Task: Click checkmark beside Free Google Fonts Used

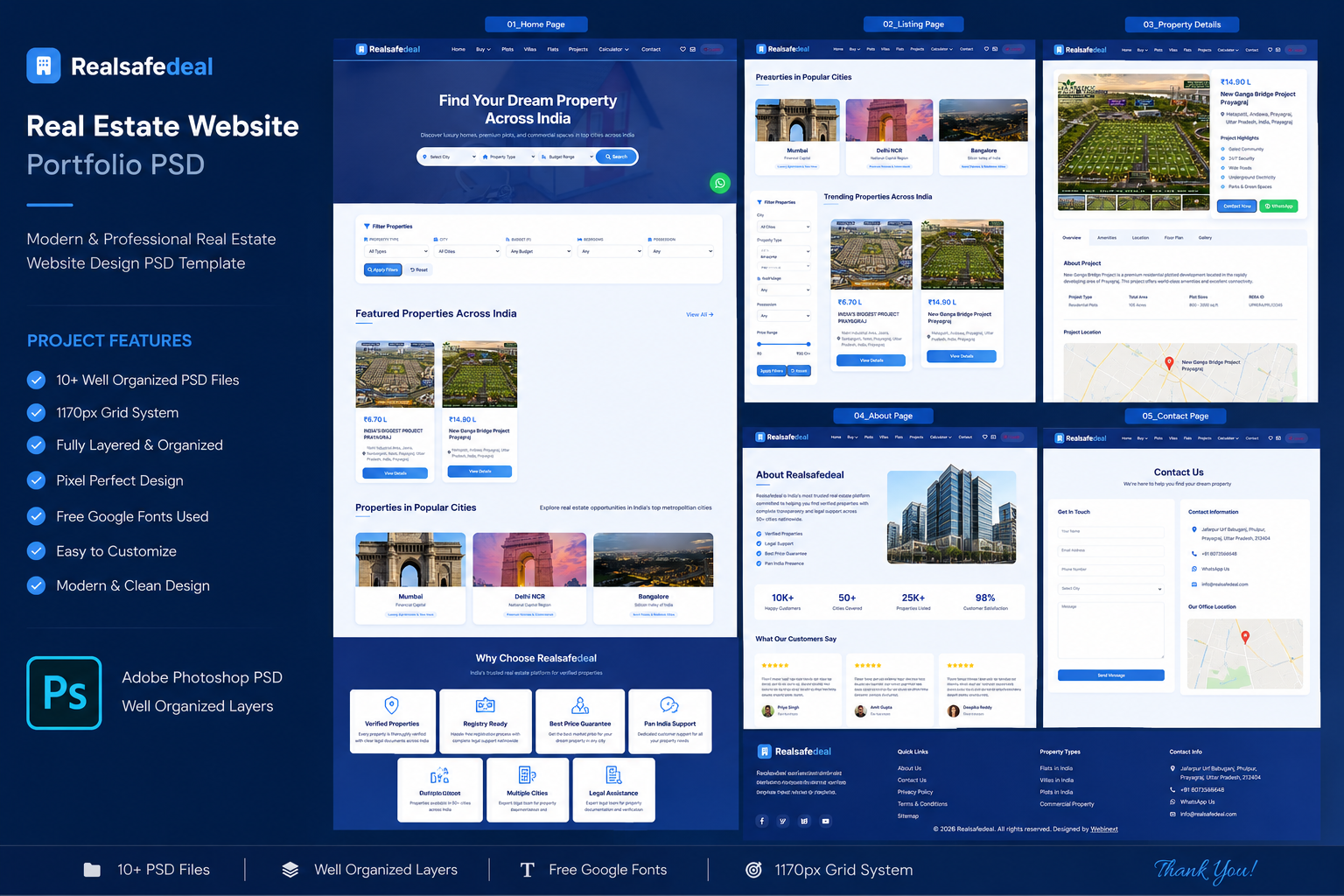Action: [36, 516]
